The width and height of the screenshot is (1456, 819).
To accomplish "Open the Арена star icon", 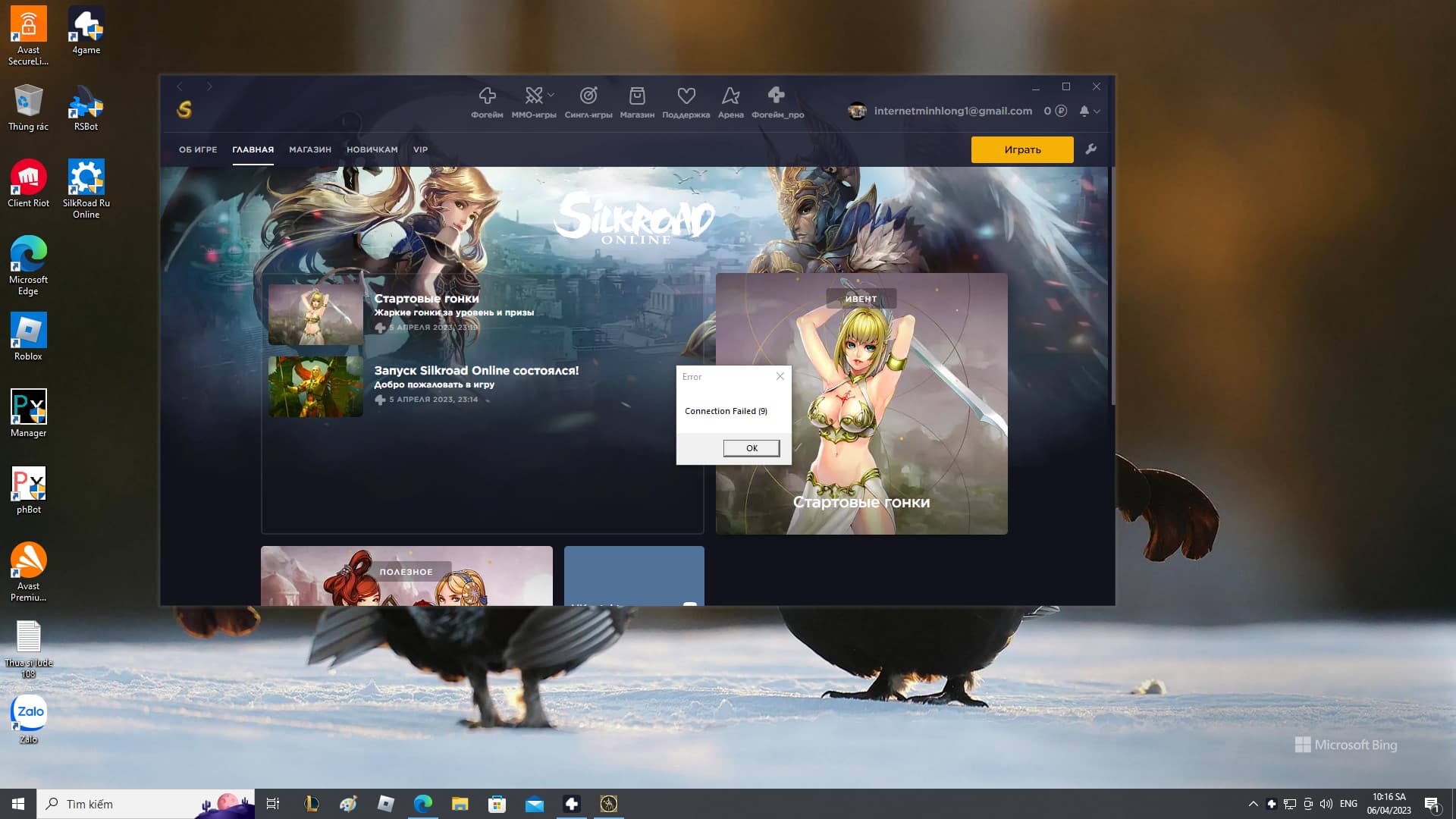I will coord(730,96).
